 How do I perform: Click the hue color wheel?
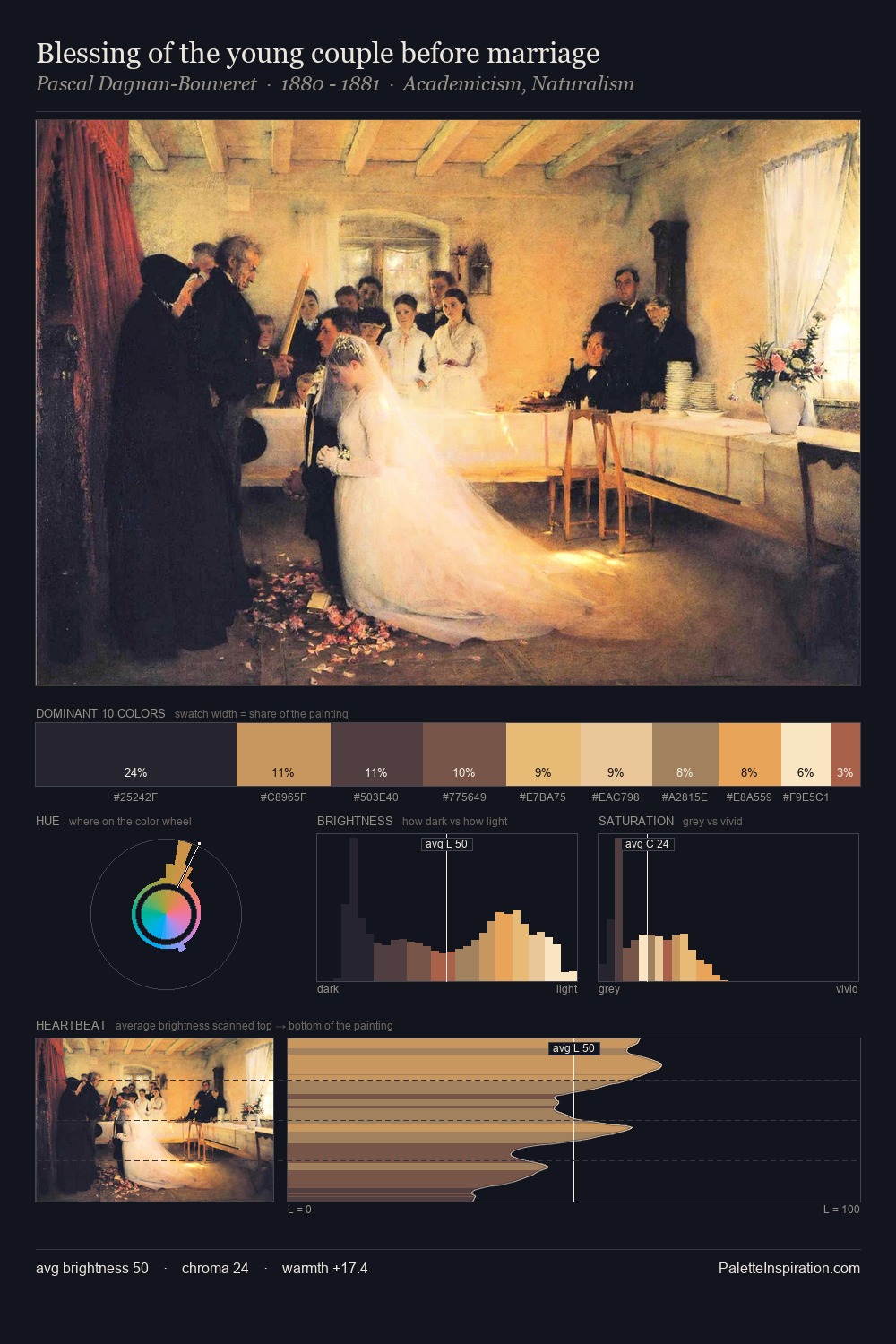(x=166, y=914)
